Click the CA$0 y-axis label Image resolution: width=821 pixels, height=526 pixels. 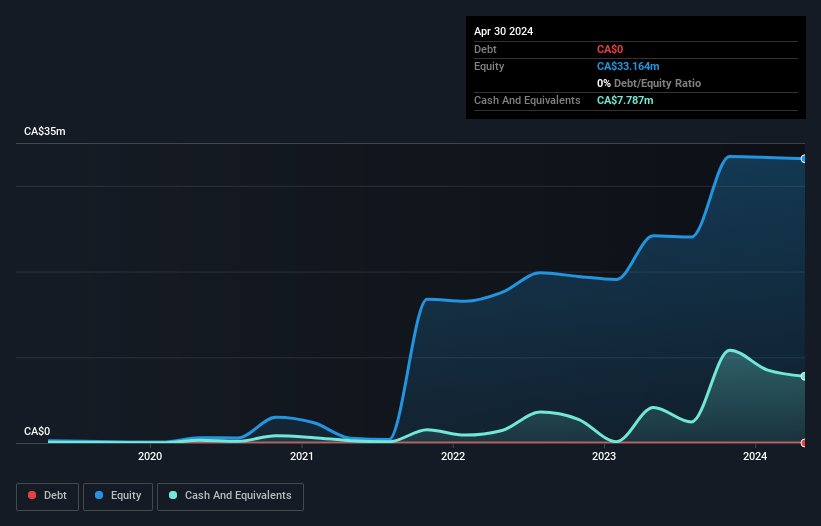pos(37,431)
